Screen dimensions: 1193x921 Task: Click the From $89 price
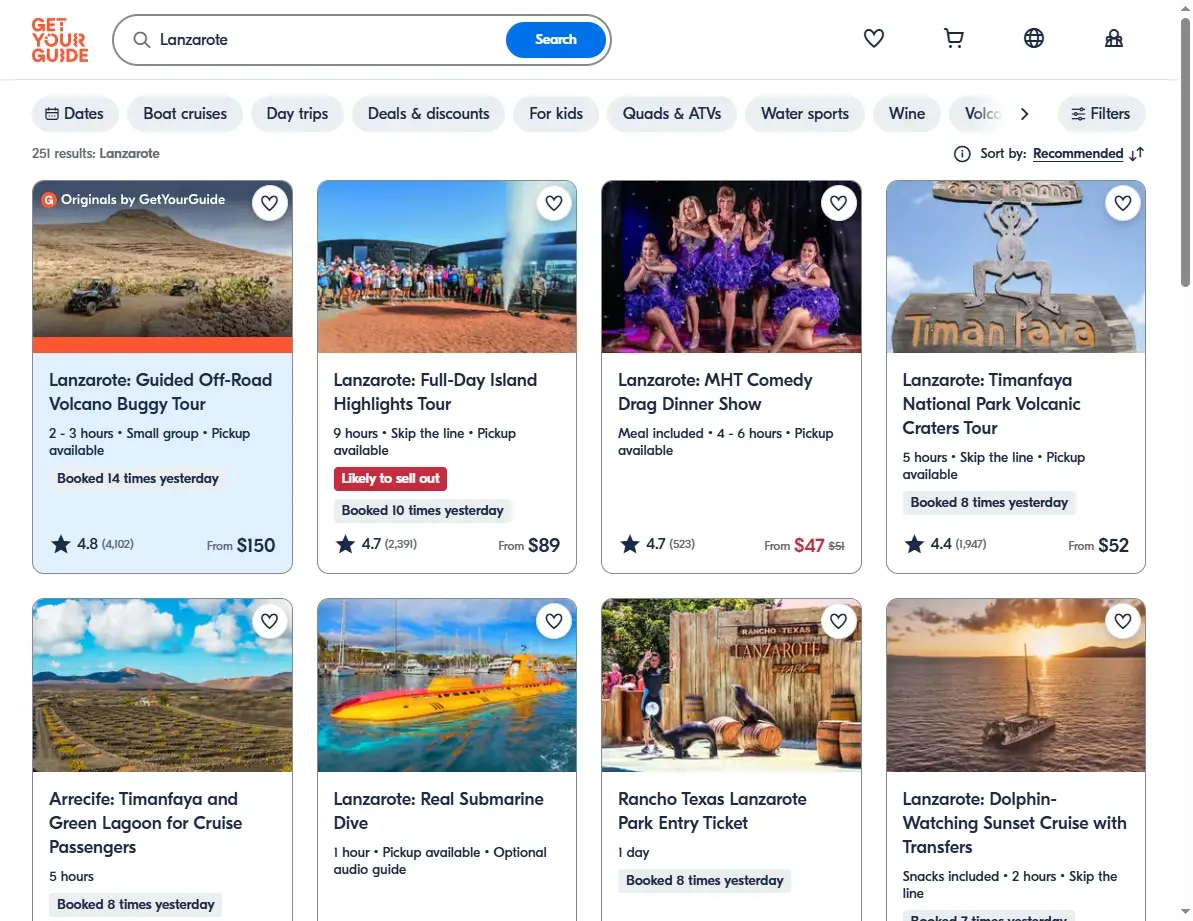[x=529, y=545]
